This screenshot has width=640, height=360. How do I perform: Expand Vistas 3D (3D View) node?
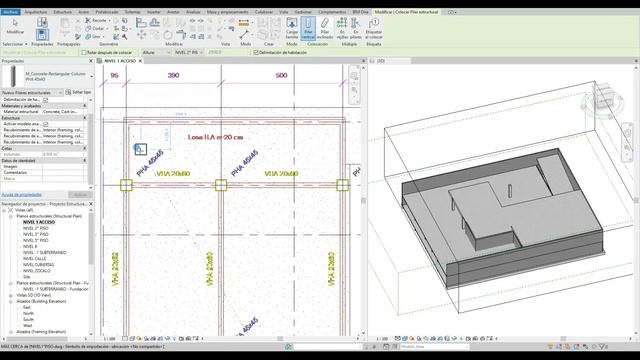(11, 295)
